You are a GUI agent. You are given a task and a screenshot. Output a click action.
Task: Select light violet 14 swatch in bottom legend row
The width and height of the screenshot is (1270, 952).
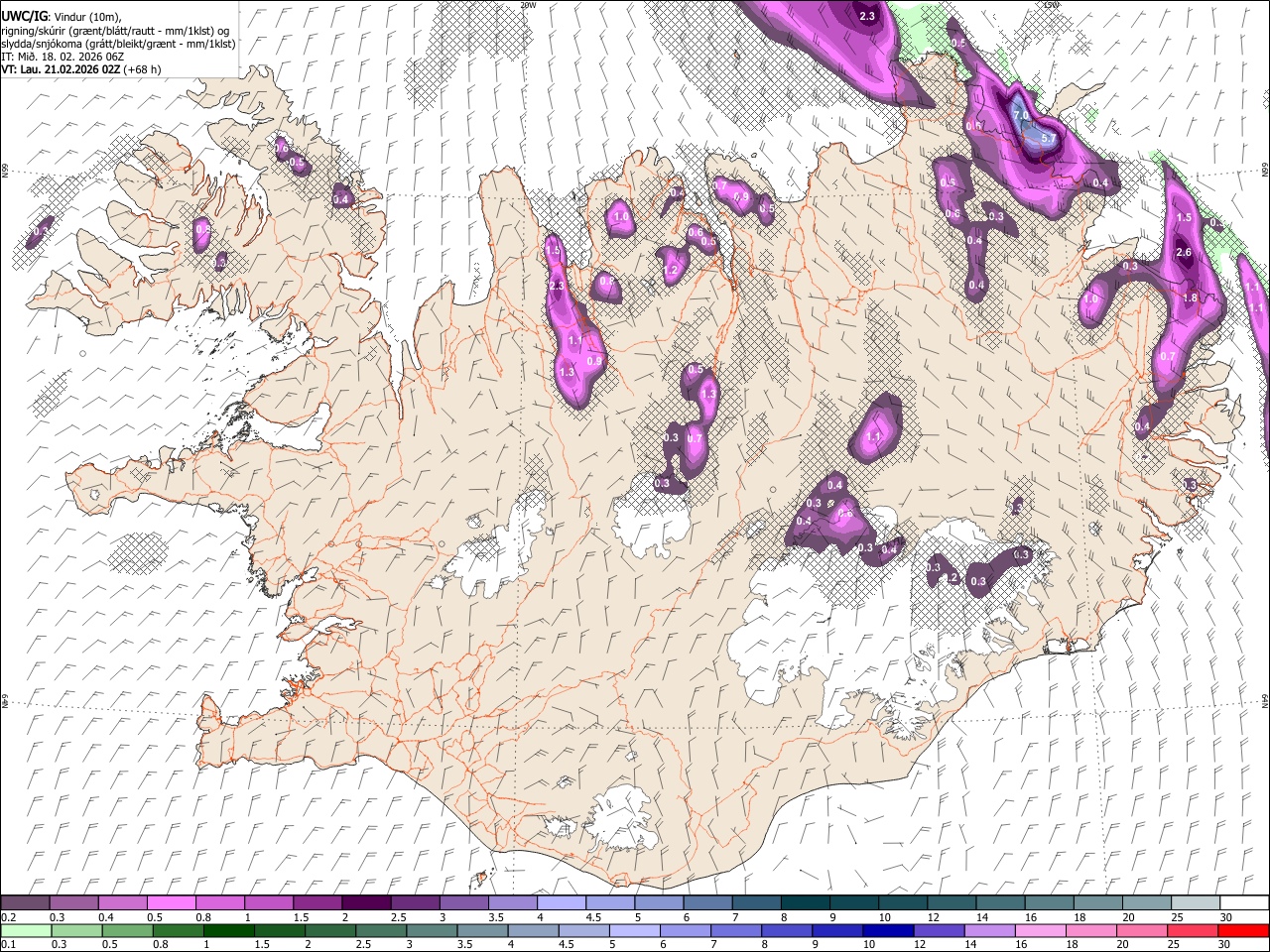[x=989, y=930]
